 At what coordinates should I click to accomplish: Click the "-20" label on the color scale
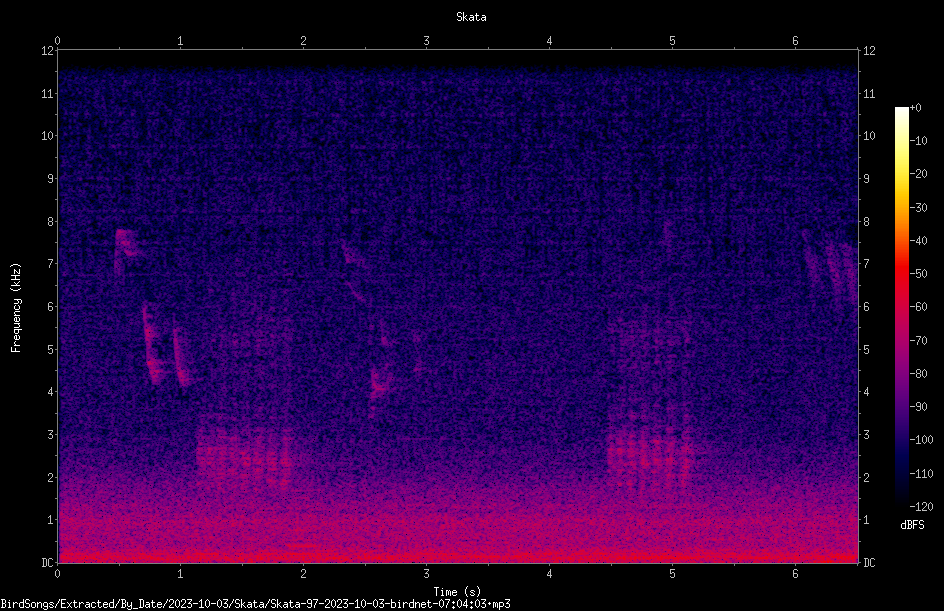tap(918, 174)
